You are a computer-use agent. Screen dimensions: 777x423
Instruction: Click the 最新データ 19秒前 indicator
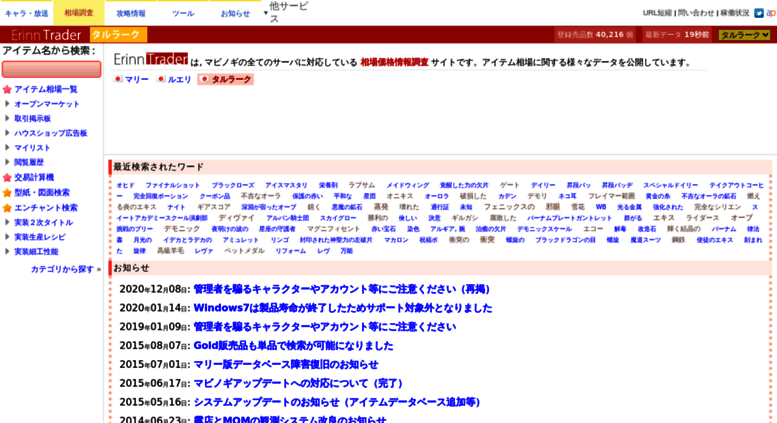click(x=677, y=35)
